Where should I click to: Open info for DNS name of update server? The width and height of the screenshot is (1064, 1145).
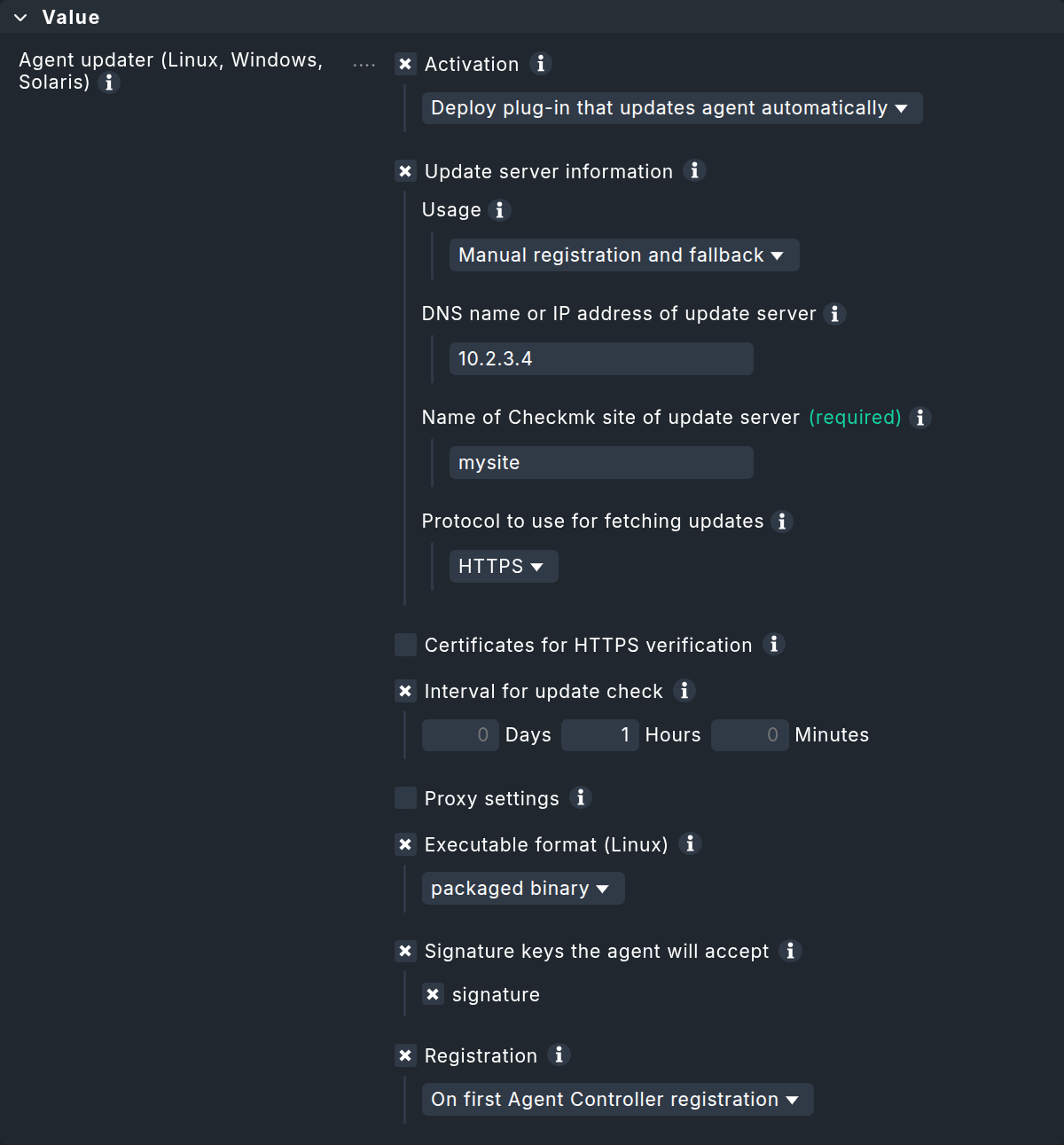tap(833, 314)
